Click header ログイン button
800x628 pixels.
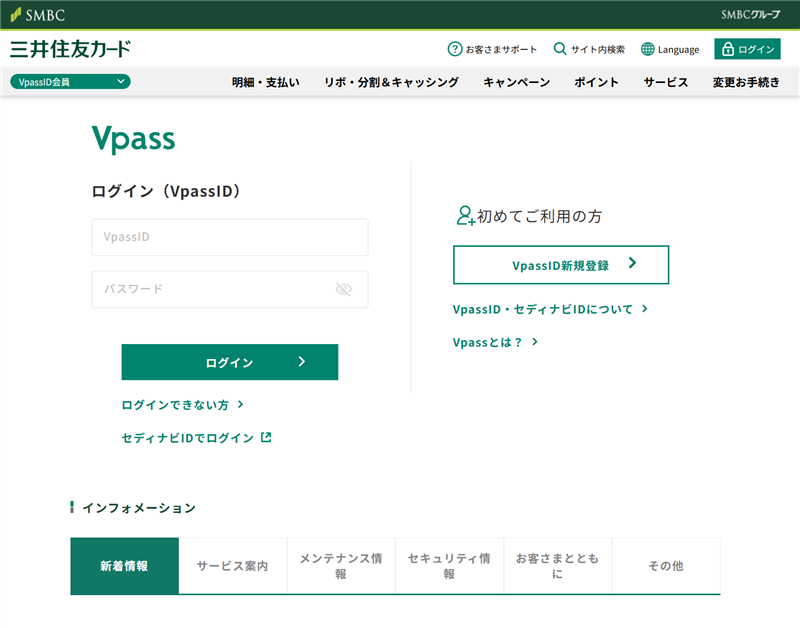747,49
